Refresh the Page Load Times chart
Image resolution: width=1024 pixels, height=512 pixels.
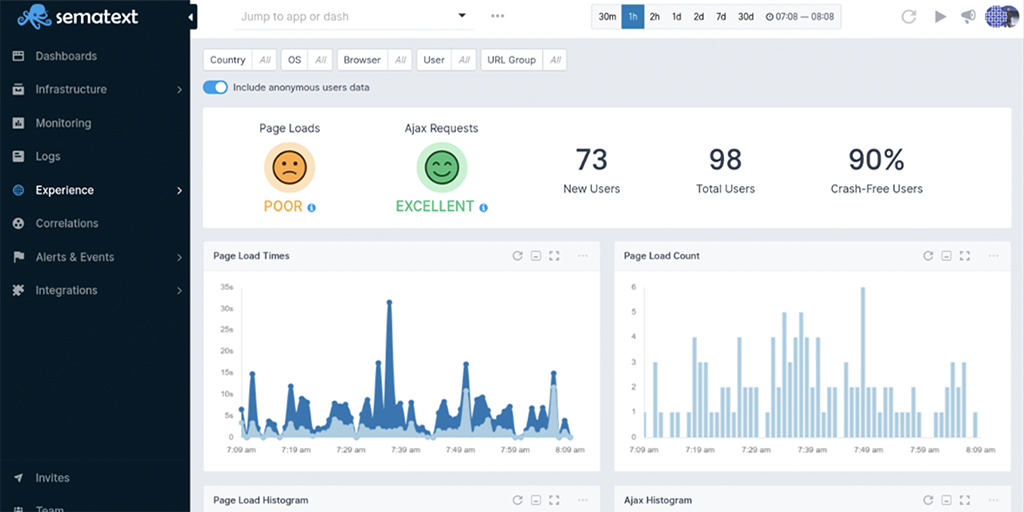517,256
